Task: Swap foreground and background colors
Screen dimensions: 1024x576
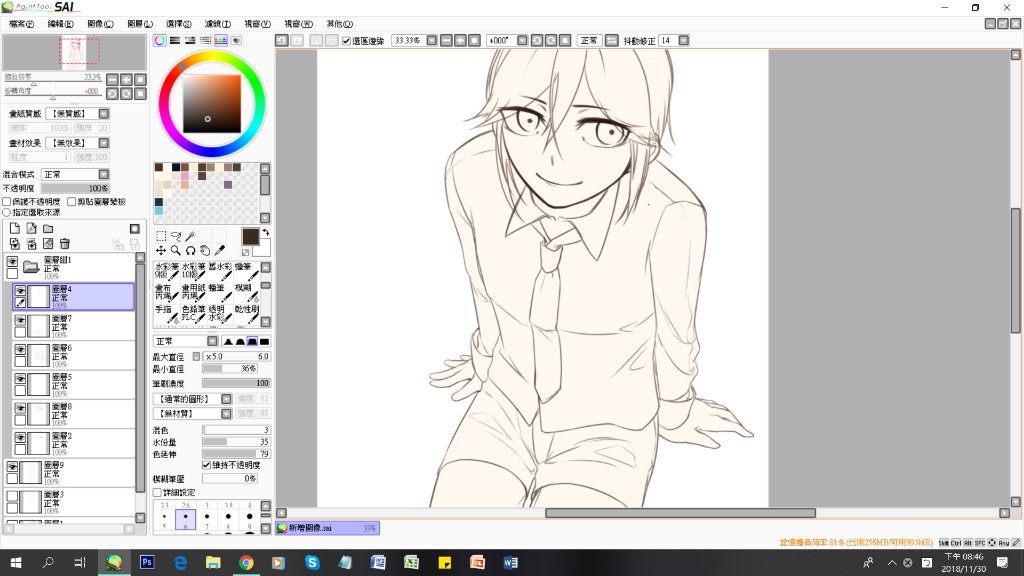Action: click(x=266, y=232)
